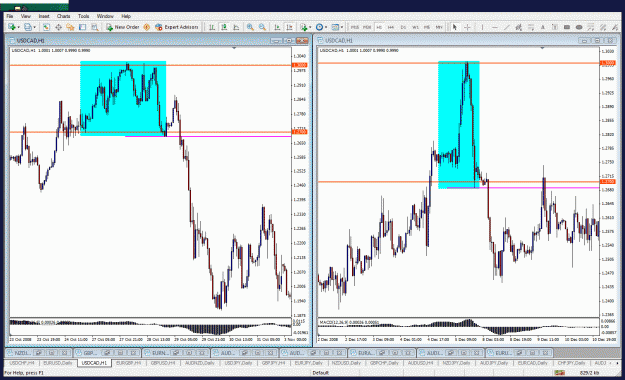The height and width of the screenshot is (380, 625).
Task: Enable the Crosshair cursor mode
Action: [467, 27]
